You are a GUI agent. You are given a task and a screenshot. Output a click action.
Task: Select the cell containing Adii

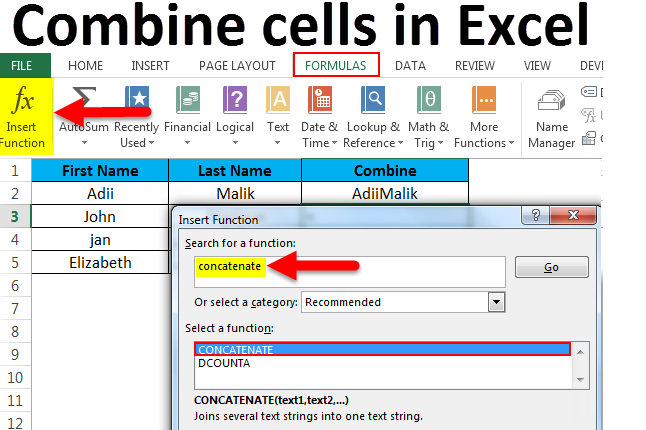[x=100, y=193]
